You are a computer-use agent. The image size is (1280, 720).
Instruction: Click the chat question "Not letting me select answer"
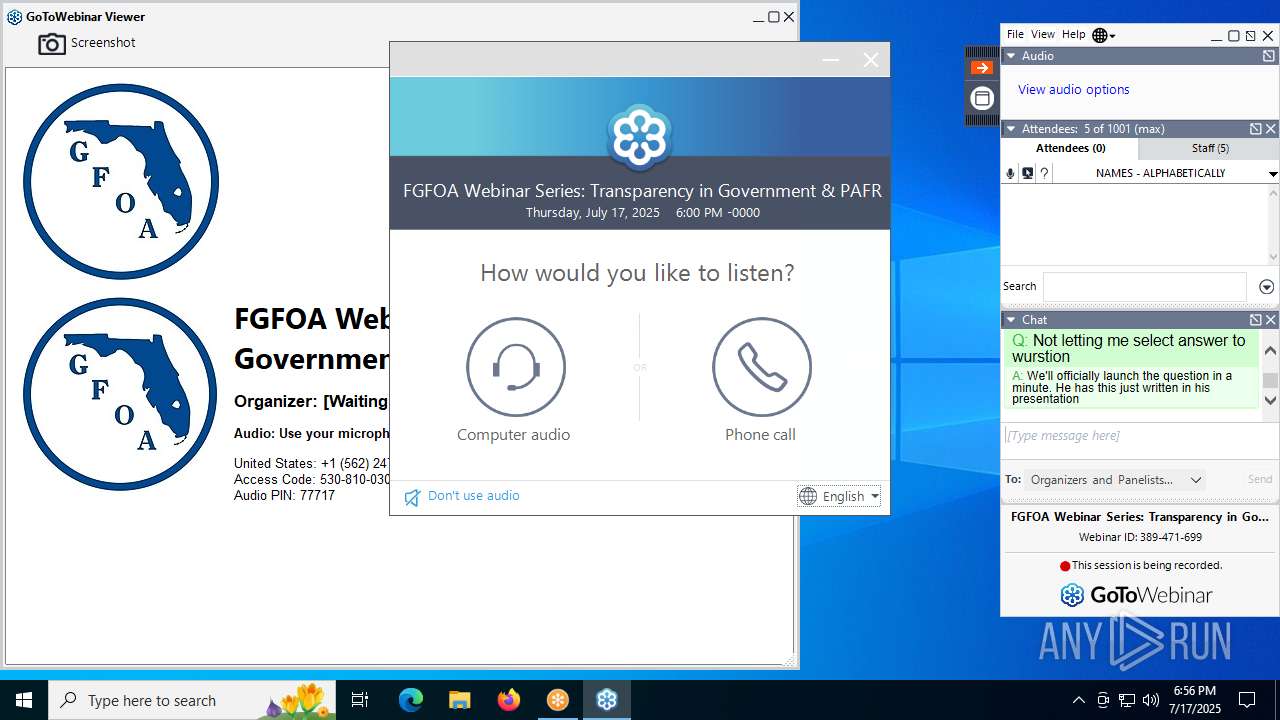(1129, 349)
